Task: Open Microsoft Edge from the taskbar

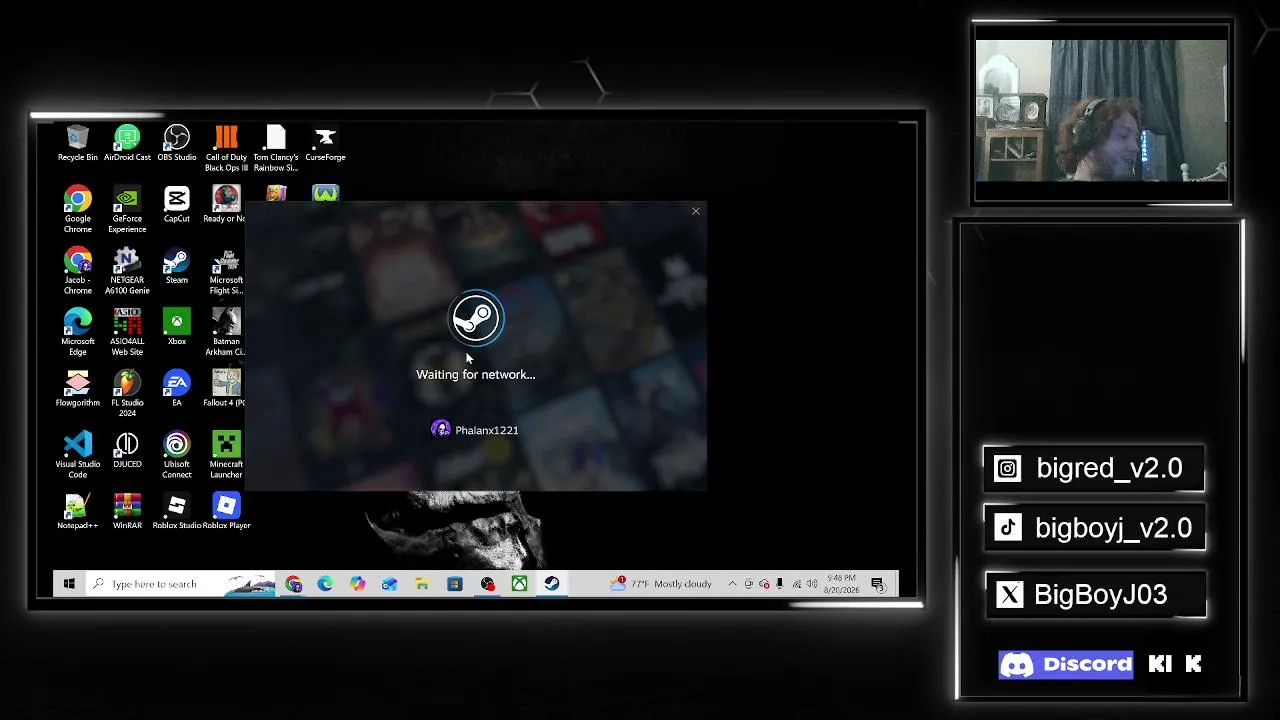Action: 325,584
